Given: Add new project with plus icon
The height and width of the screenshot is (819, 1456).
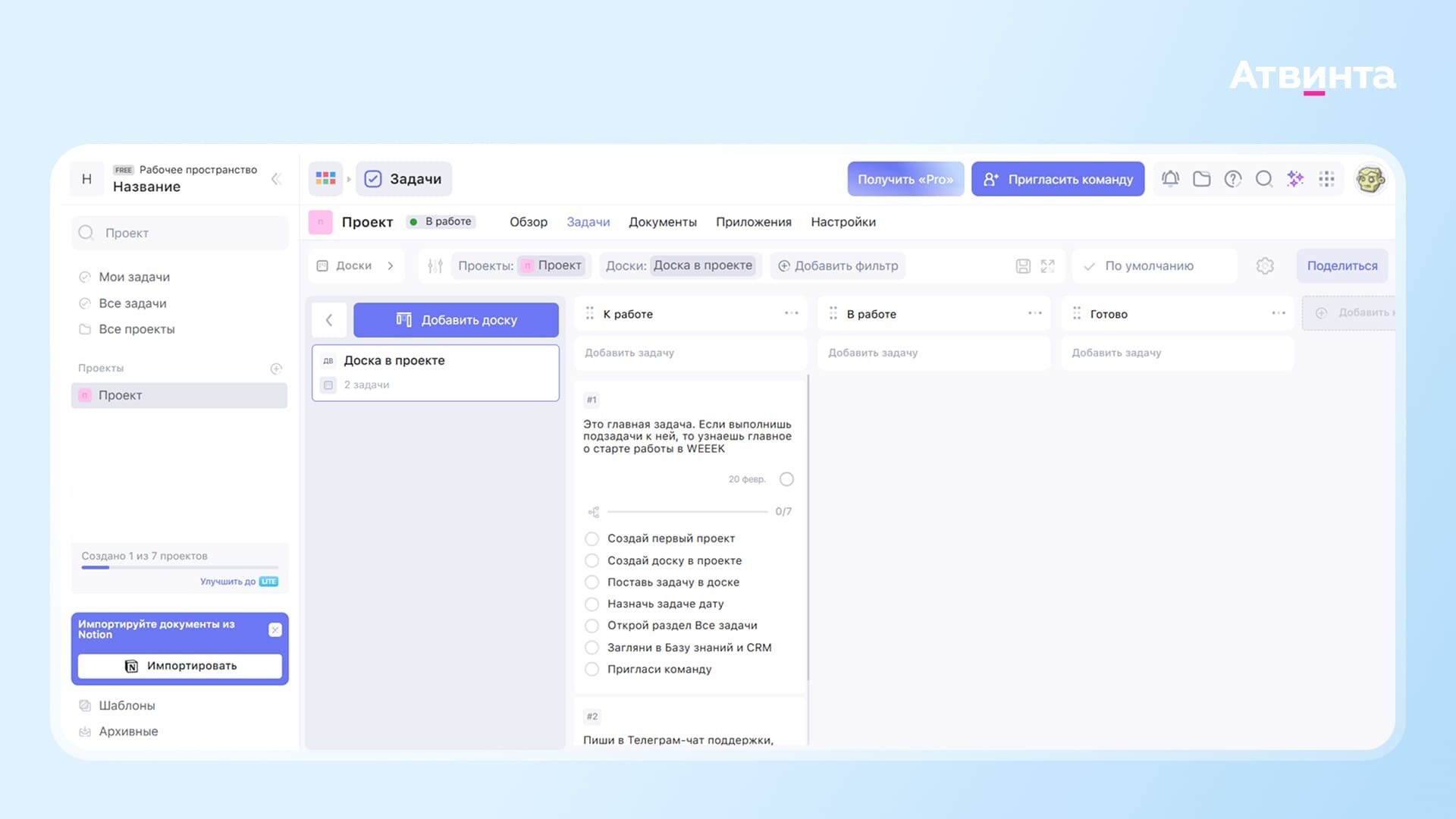Looking at the screenshot, I should pyautogui.click(x=276, y=369).
